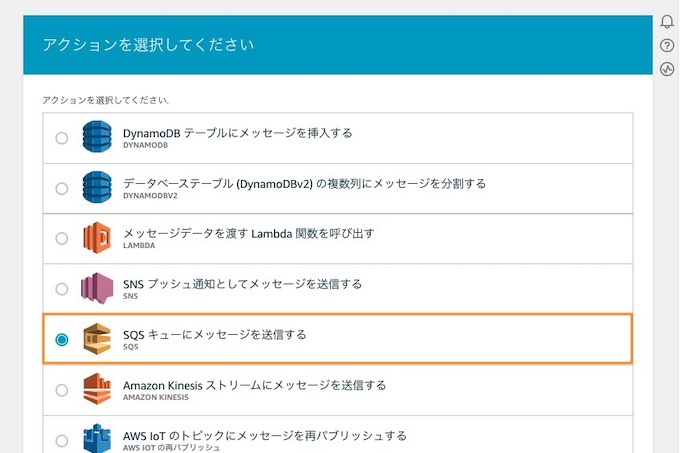Screen dimensions: 680x453
Task: Choose the AWS IoT republish radio button
Action: click(x=62, y=441)
